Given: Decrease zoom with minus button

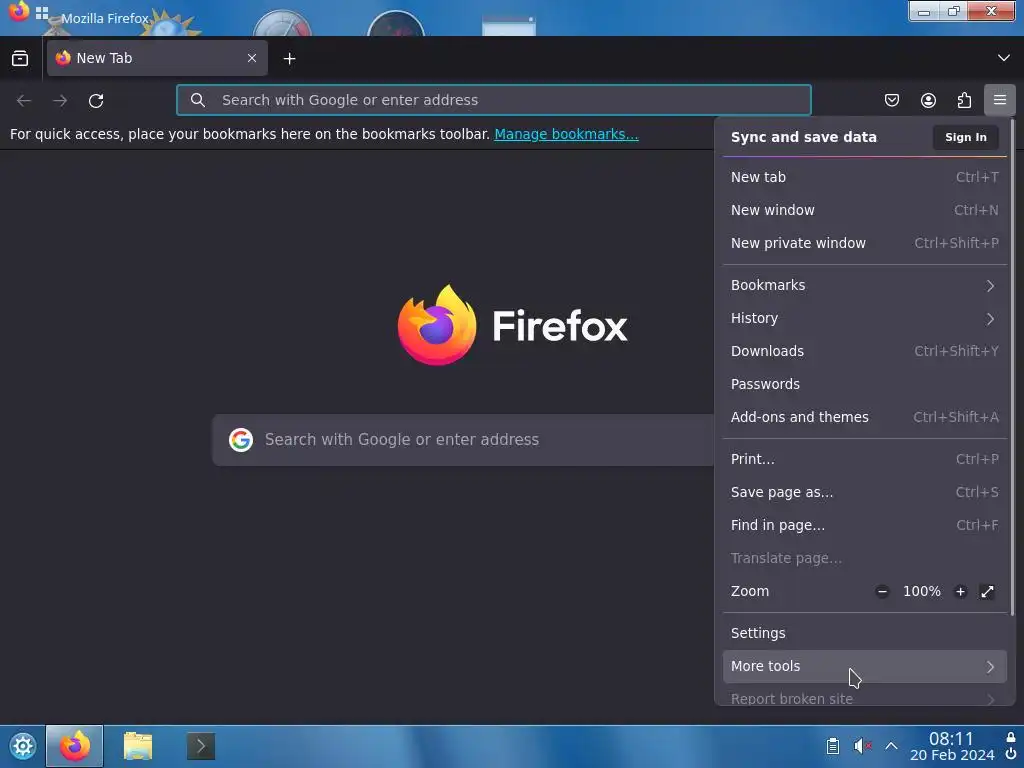Looking at the screenshot, I should click(882, 592).
